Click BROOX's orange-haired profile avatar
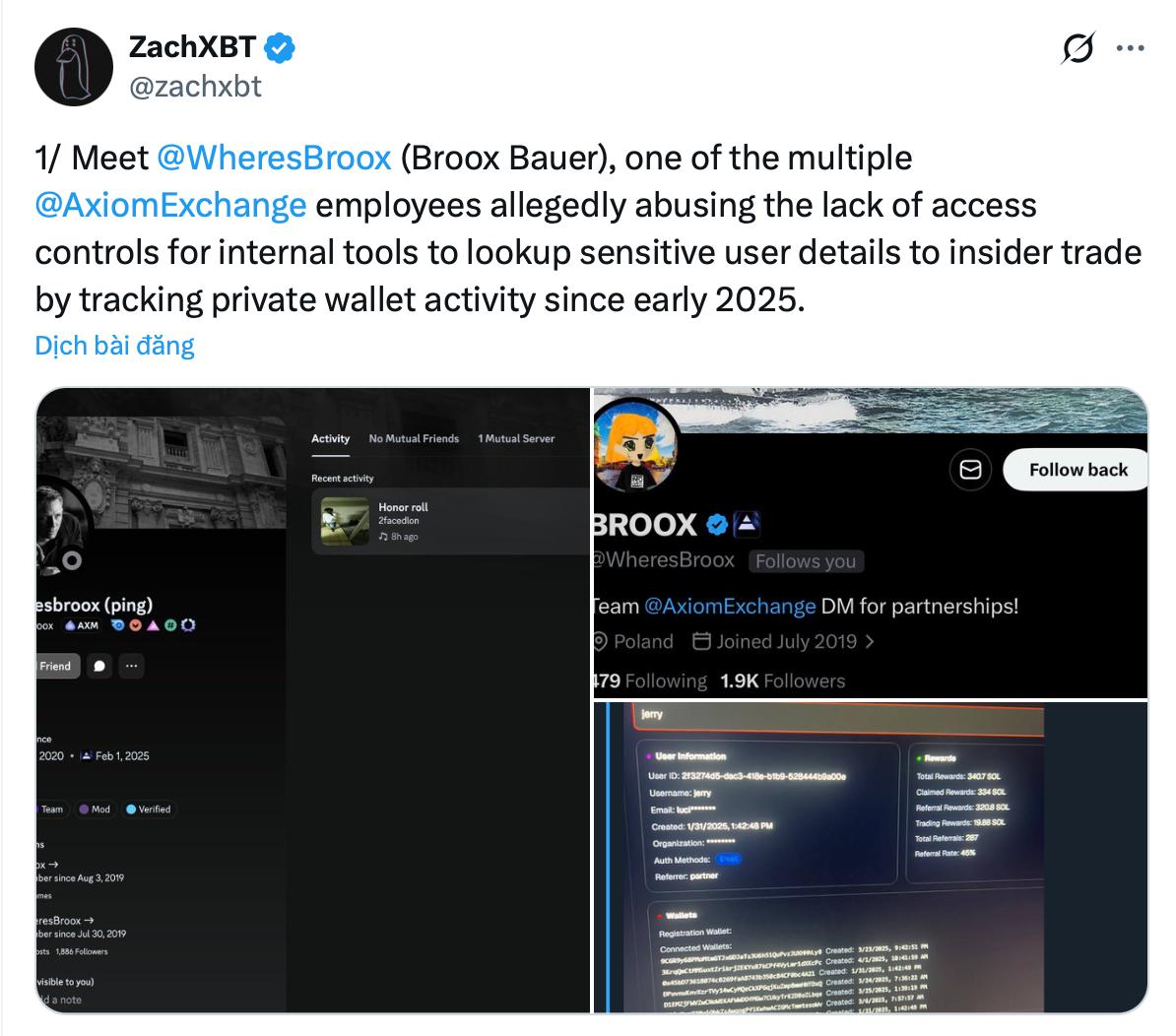Image resolution: width=1176 pixels, height=1036 pixels. point(635,446)
